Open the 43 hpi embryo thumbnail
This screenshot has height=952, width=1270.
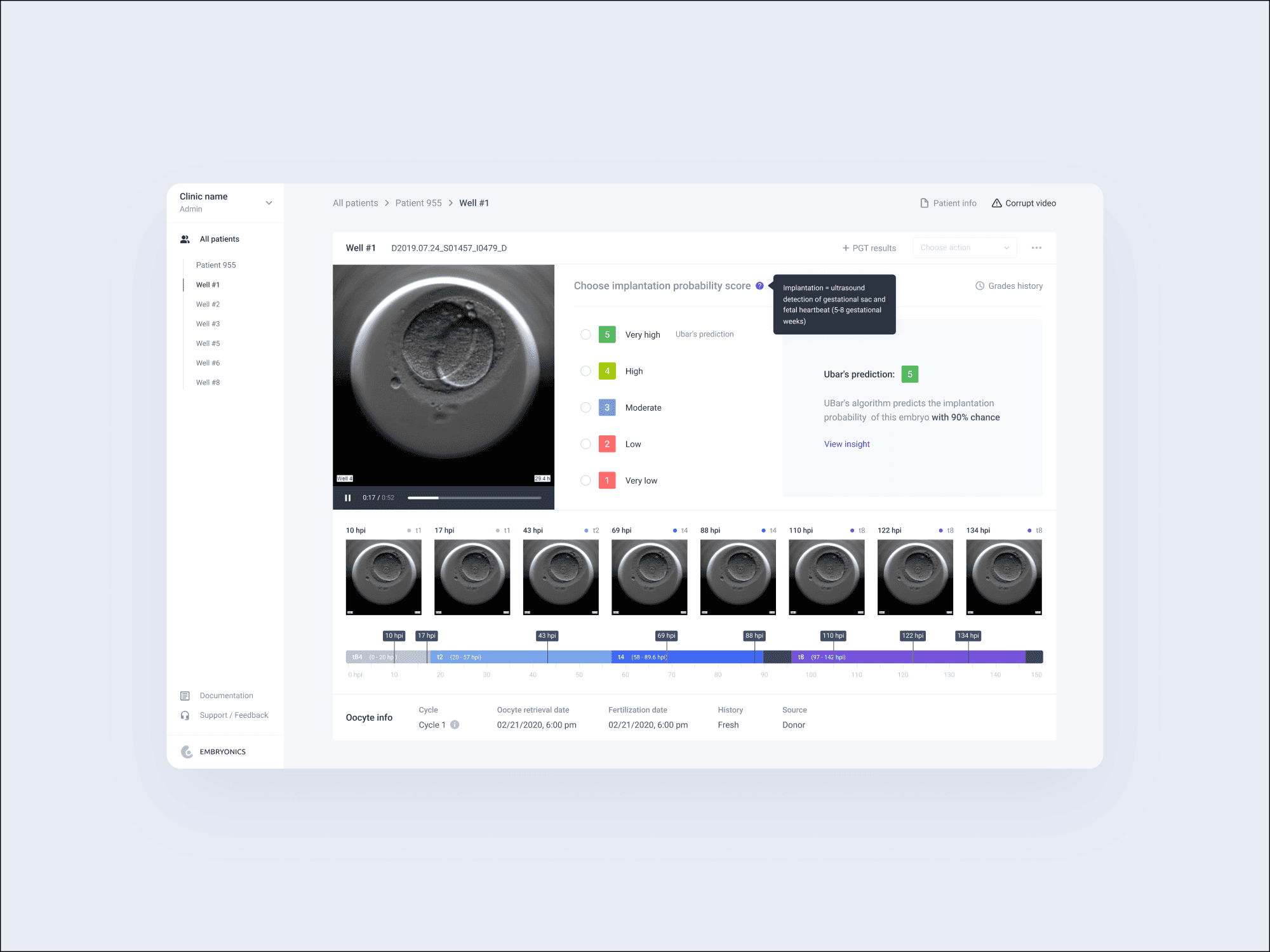560,577
